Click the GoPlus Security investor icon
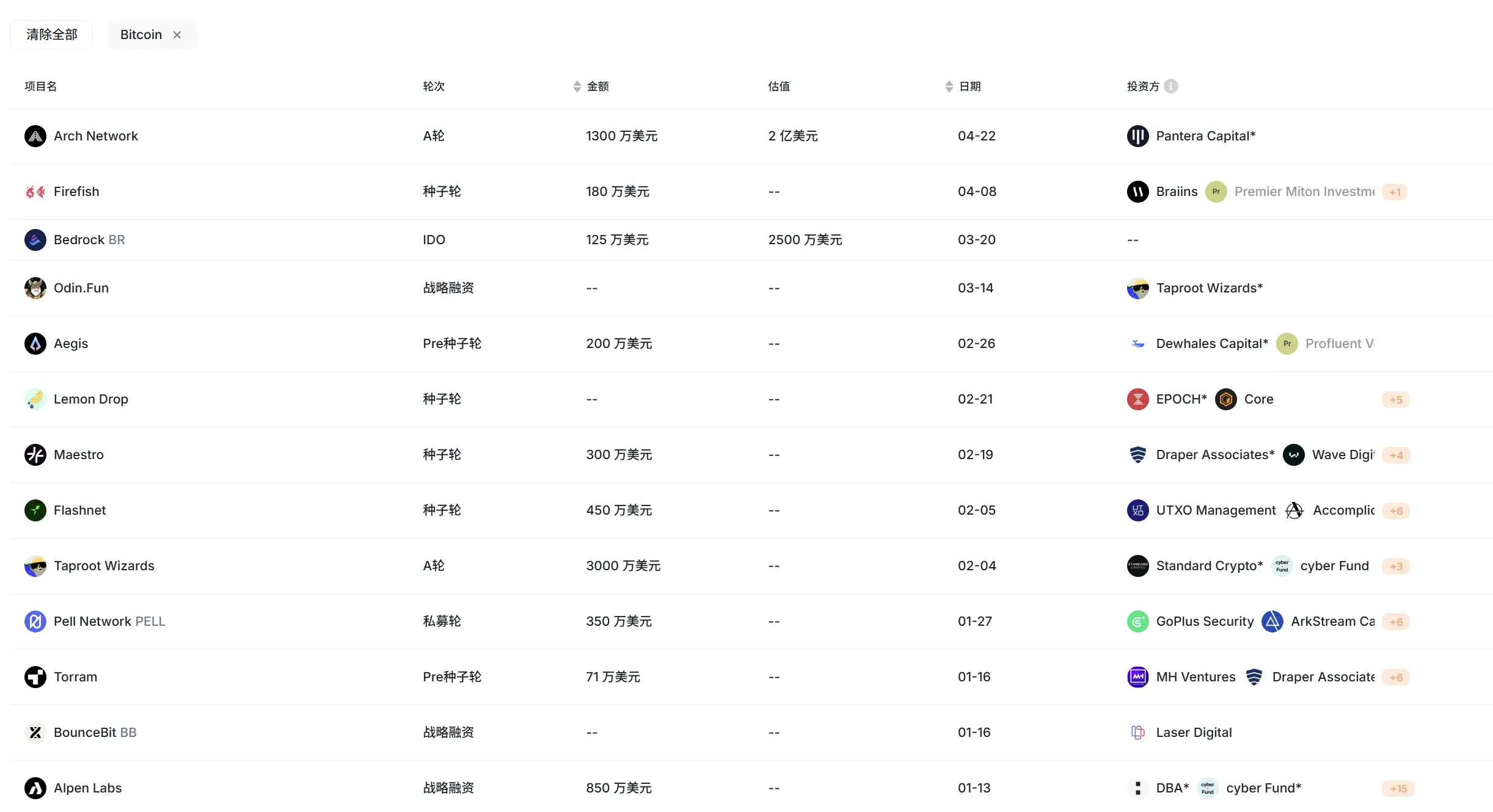1493x812 pixels. [1137, 621]
